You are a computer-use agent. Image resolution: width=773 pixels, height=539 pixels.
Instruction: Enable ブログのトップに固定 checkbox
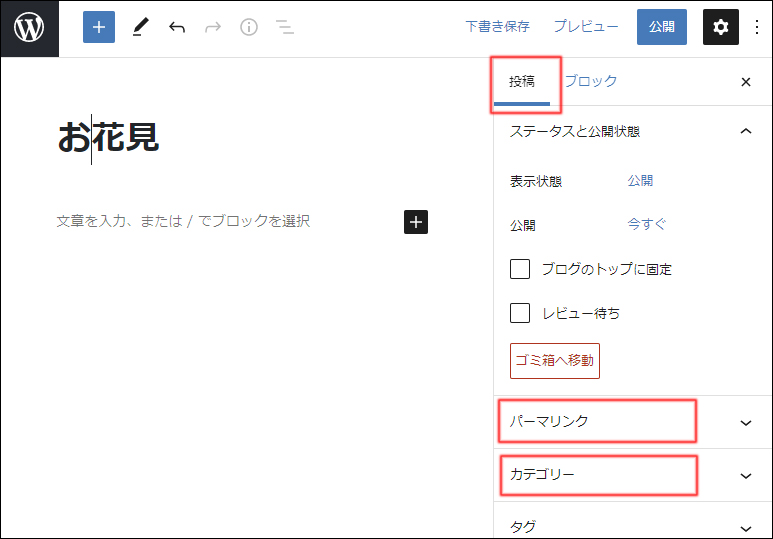pyautogui.click(x=520, y=269)
